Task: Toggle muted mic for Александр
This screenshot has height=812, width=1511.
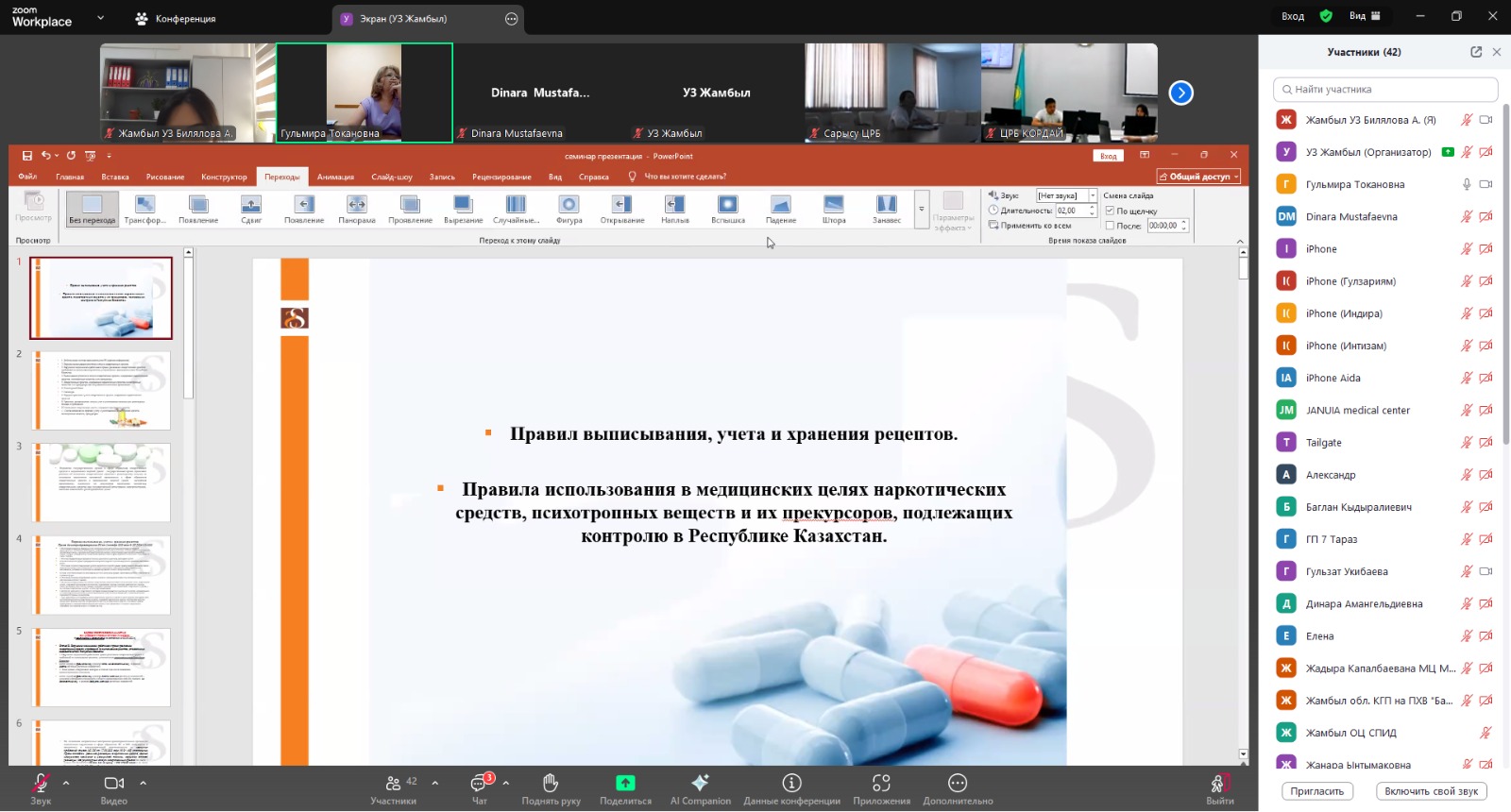Action: 1467,475
